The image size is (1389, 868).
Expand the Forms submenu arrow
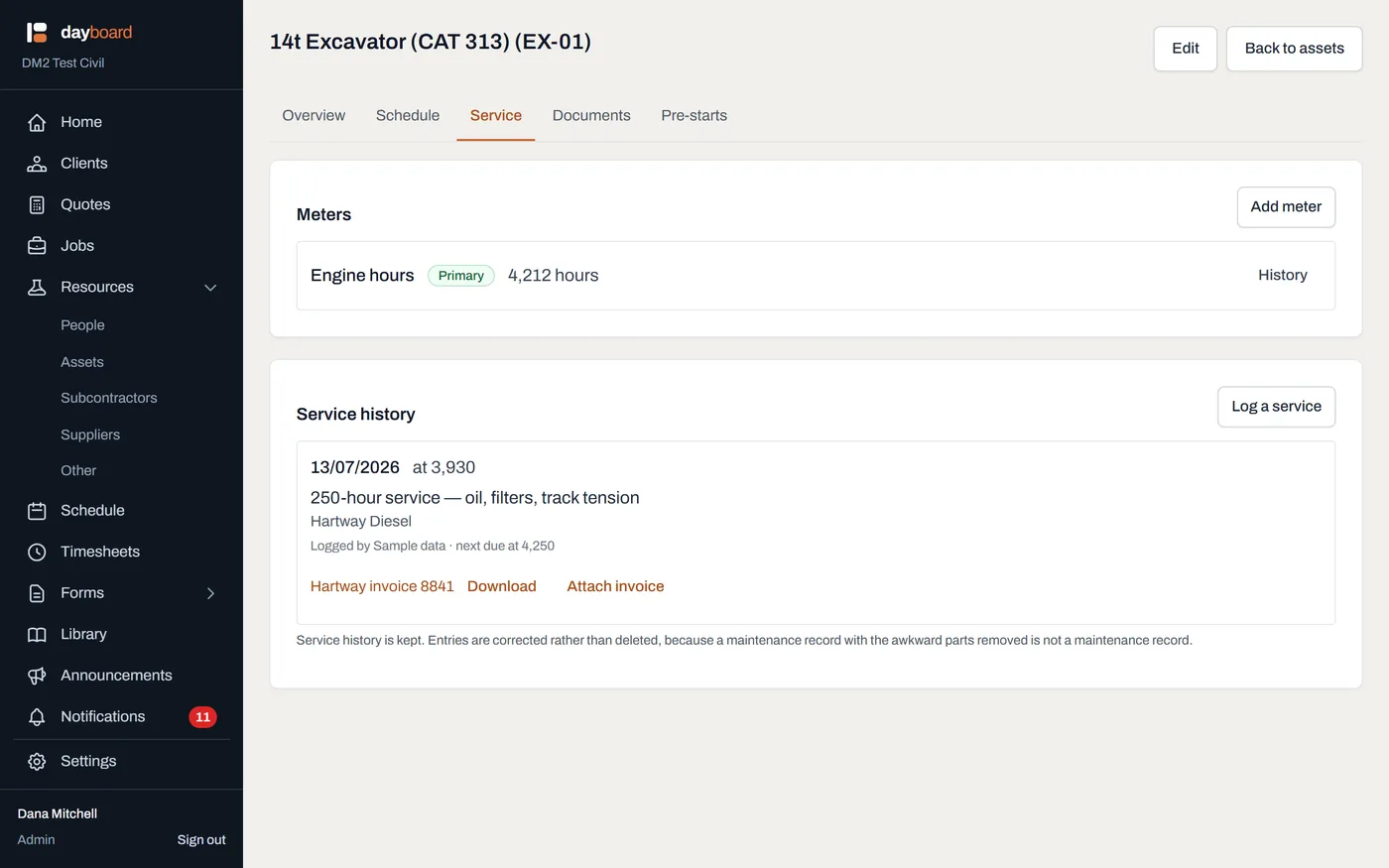(210, 593)
